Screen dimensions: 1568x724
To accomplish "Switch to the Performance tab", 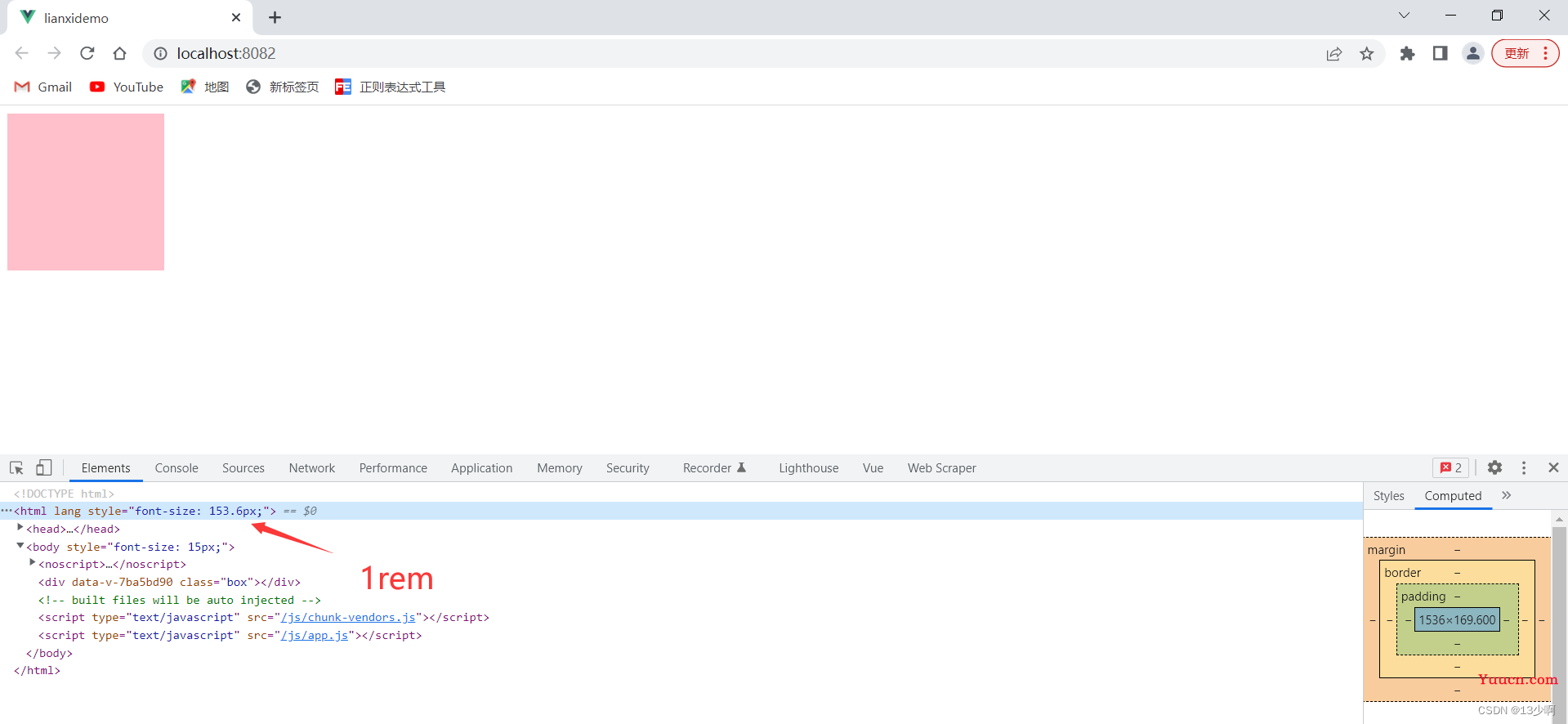I will [393, 468].
